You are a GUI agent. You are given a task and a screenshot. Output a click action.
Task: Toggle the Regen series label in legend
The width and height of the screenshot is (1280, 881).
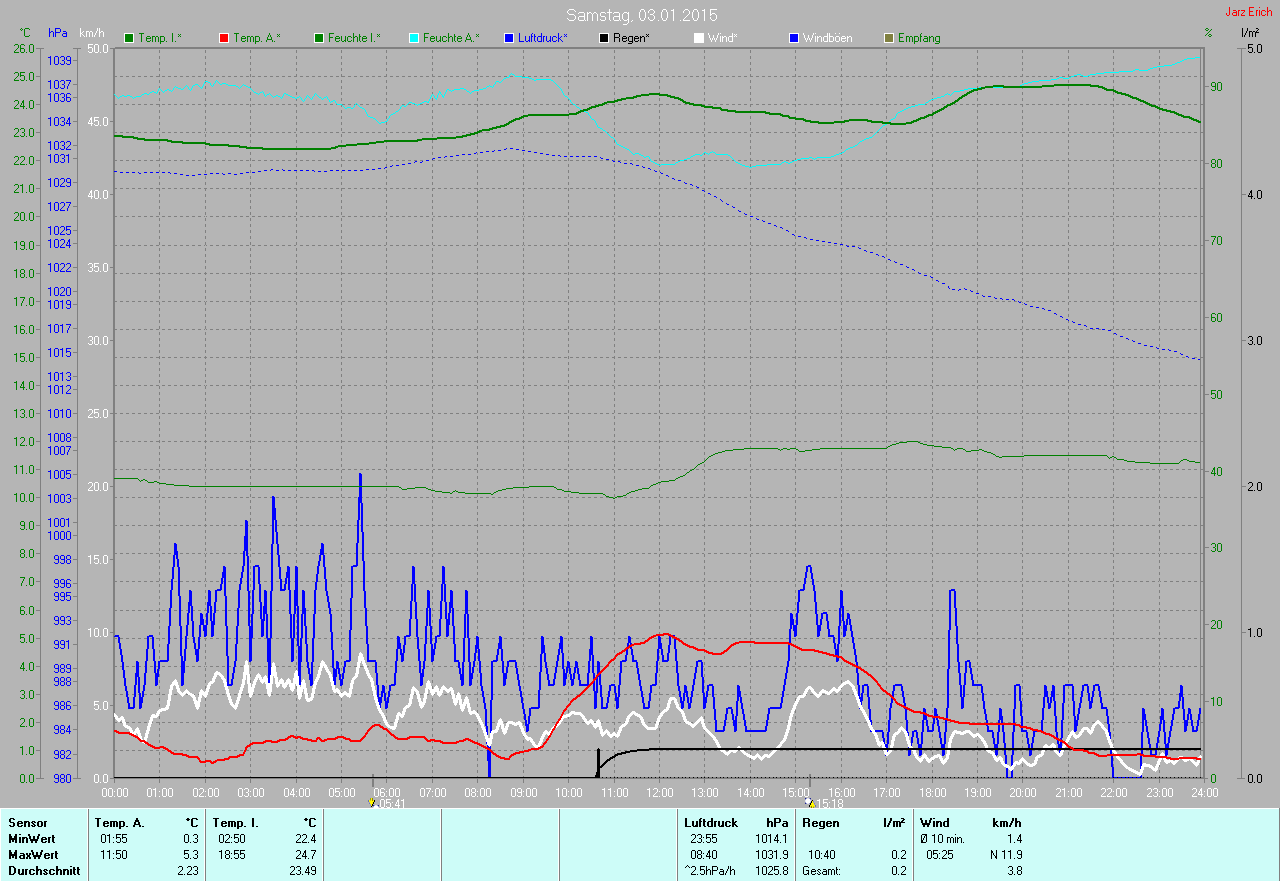click(x=631, y=38)
